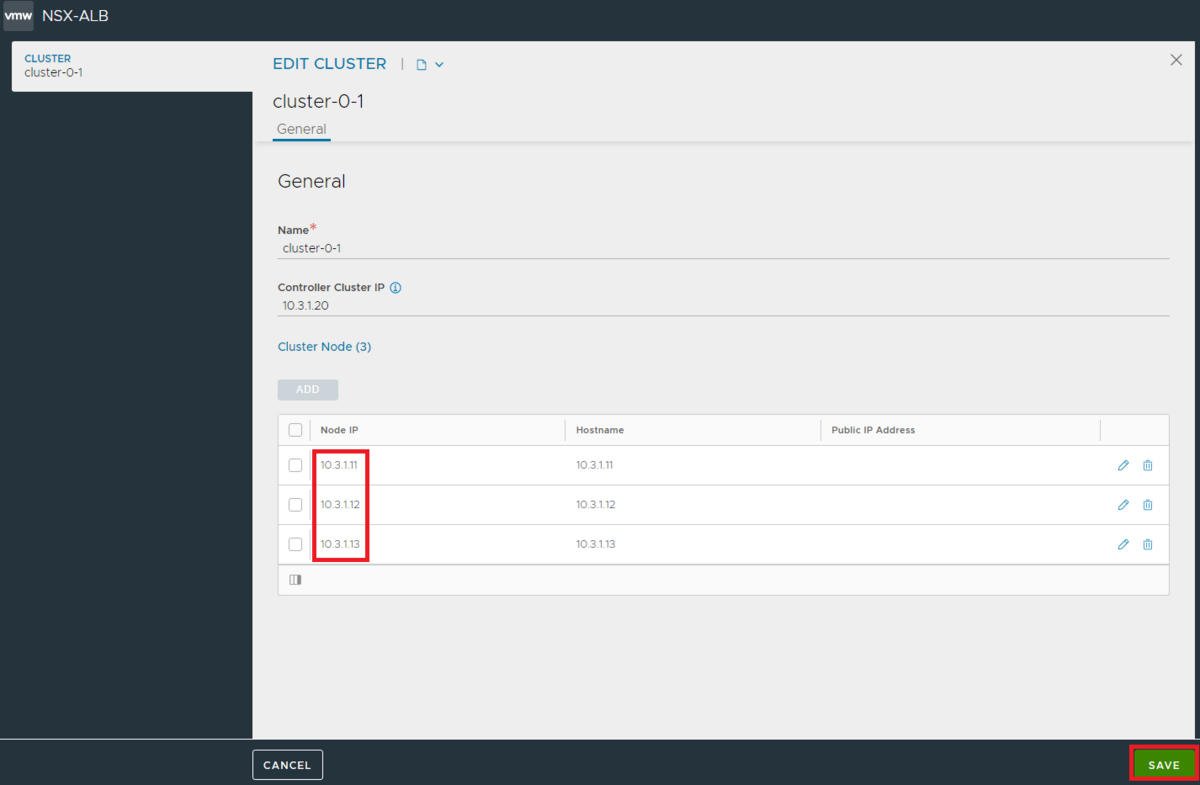Viewport: 1200px width, 785px height.
Task: Close the Edit Cluster dialog
Action: pyautogui.click(x=1176, y=60)
